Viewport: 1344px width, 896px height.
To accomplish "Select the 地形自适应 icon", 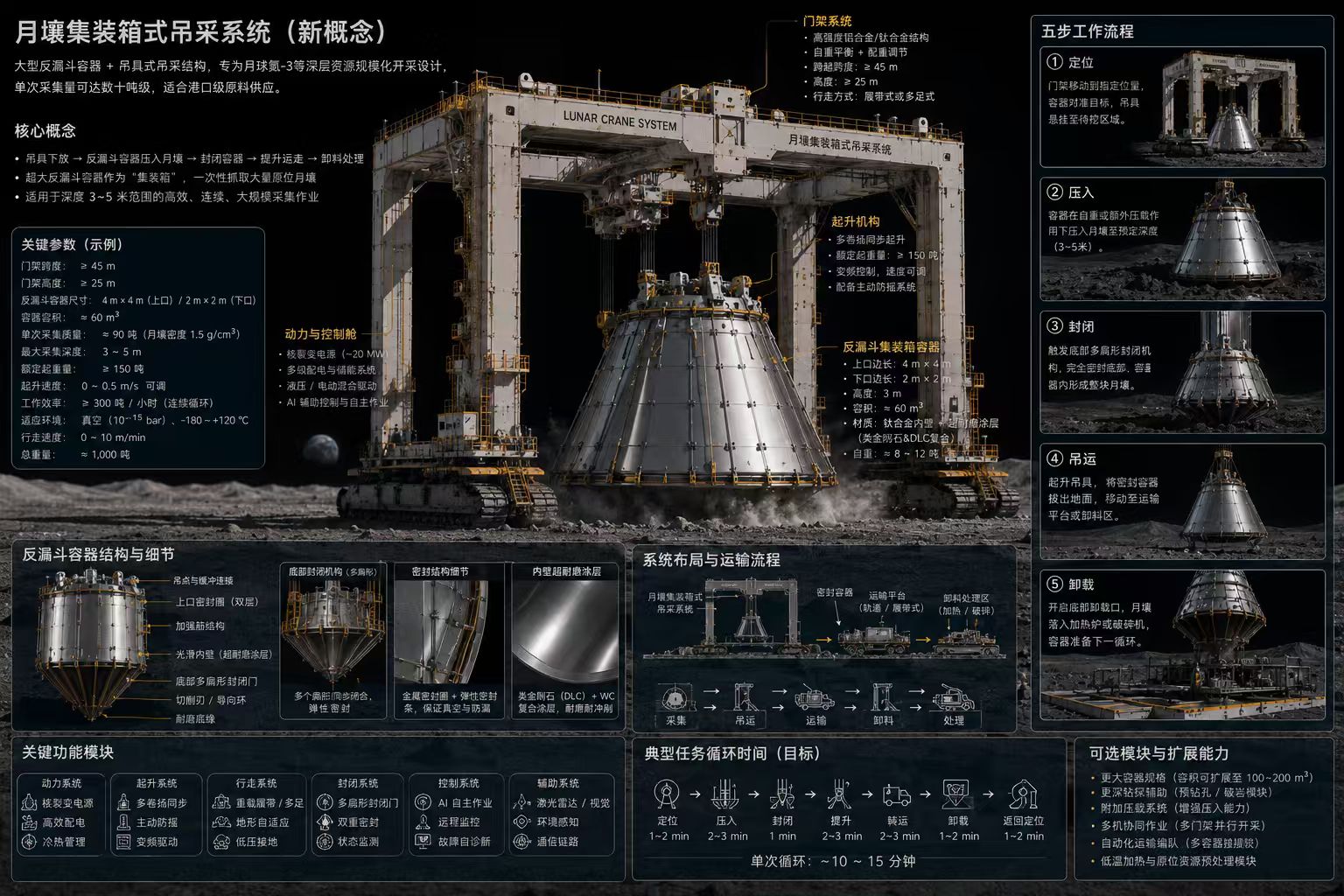I will (x=220, y=822).
